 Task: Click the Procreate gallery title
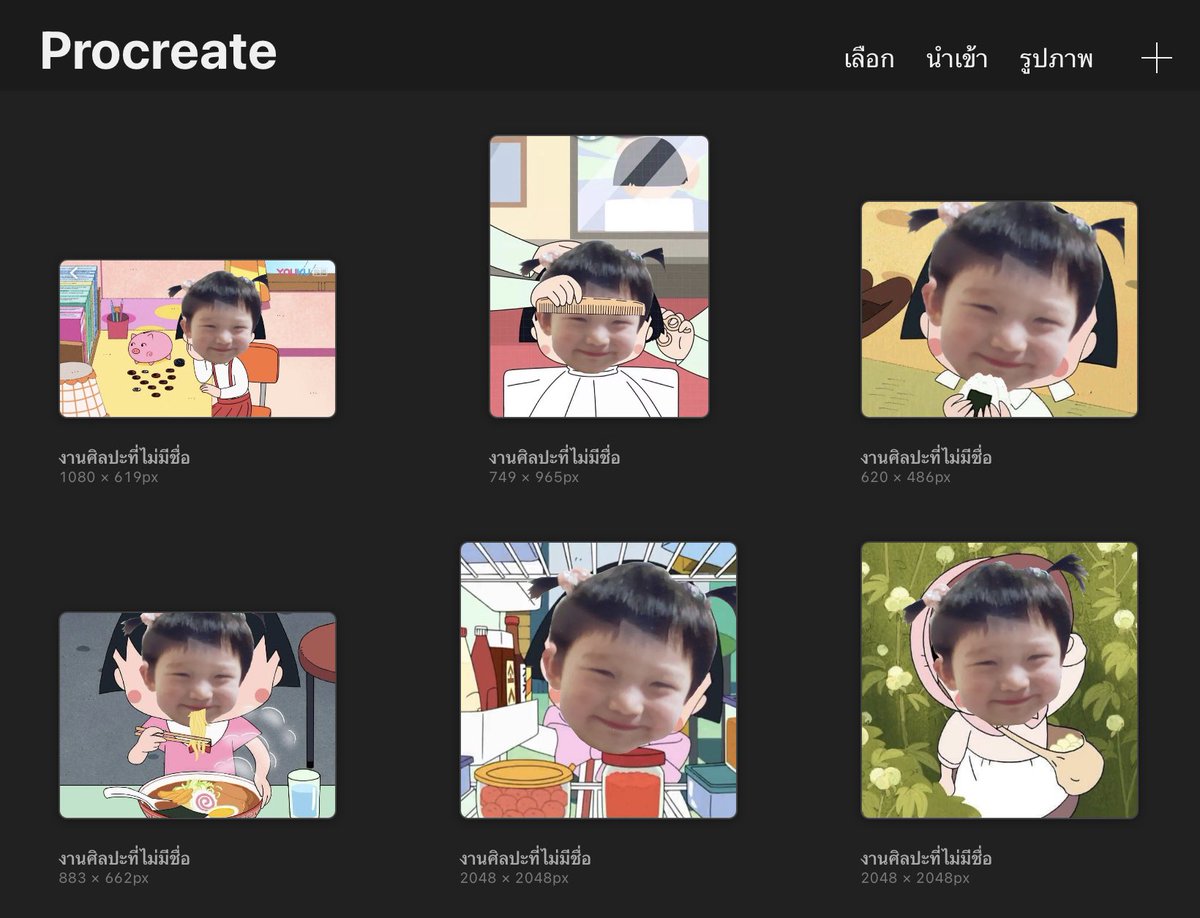click(158, 50)
